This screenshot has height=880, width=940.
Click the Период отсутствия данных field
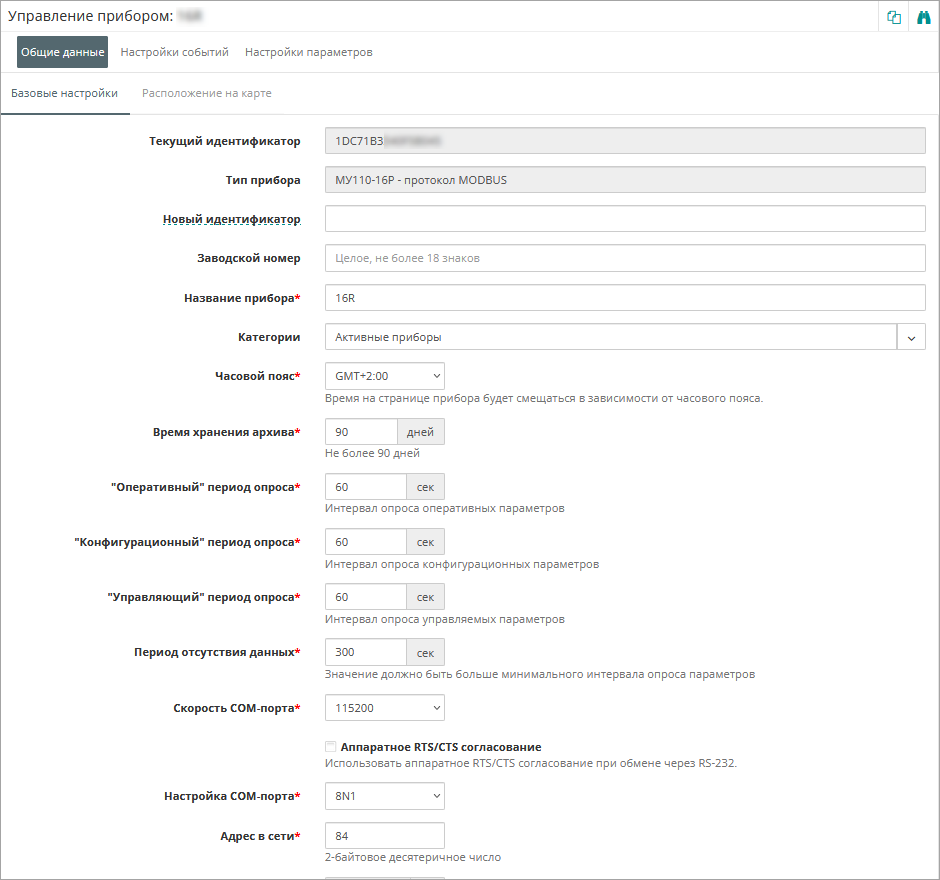(365, 652)
